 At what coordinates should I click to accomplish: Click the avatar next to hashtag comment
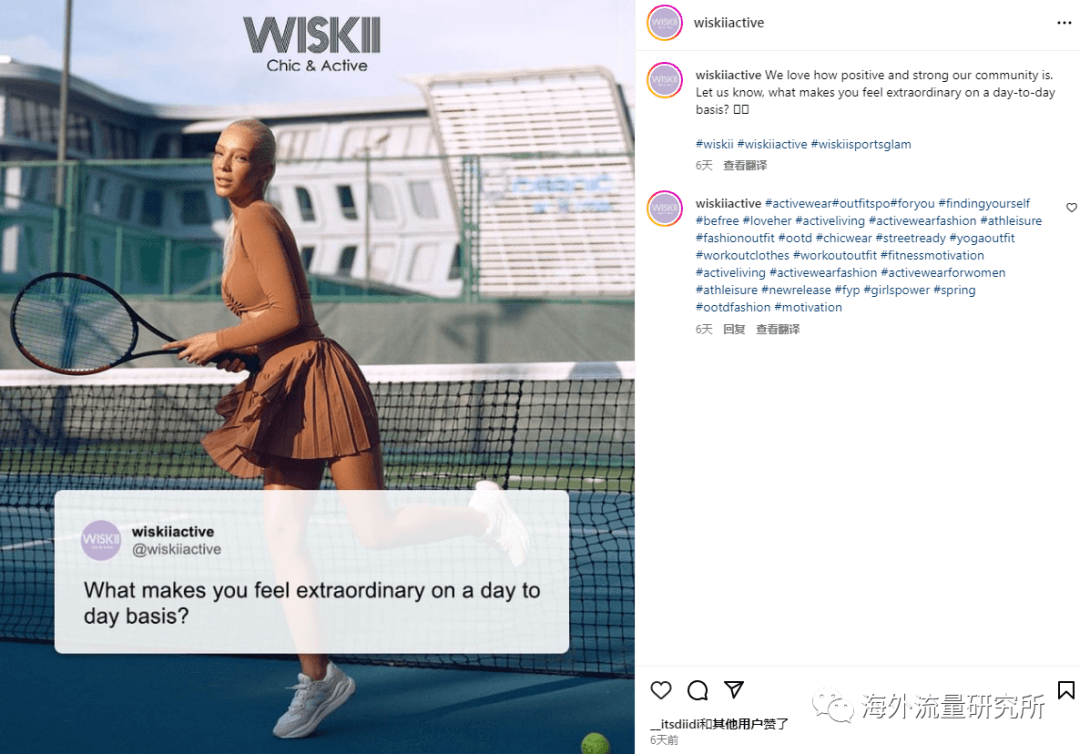tap(665, 209)
